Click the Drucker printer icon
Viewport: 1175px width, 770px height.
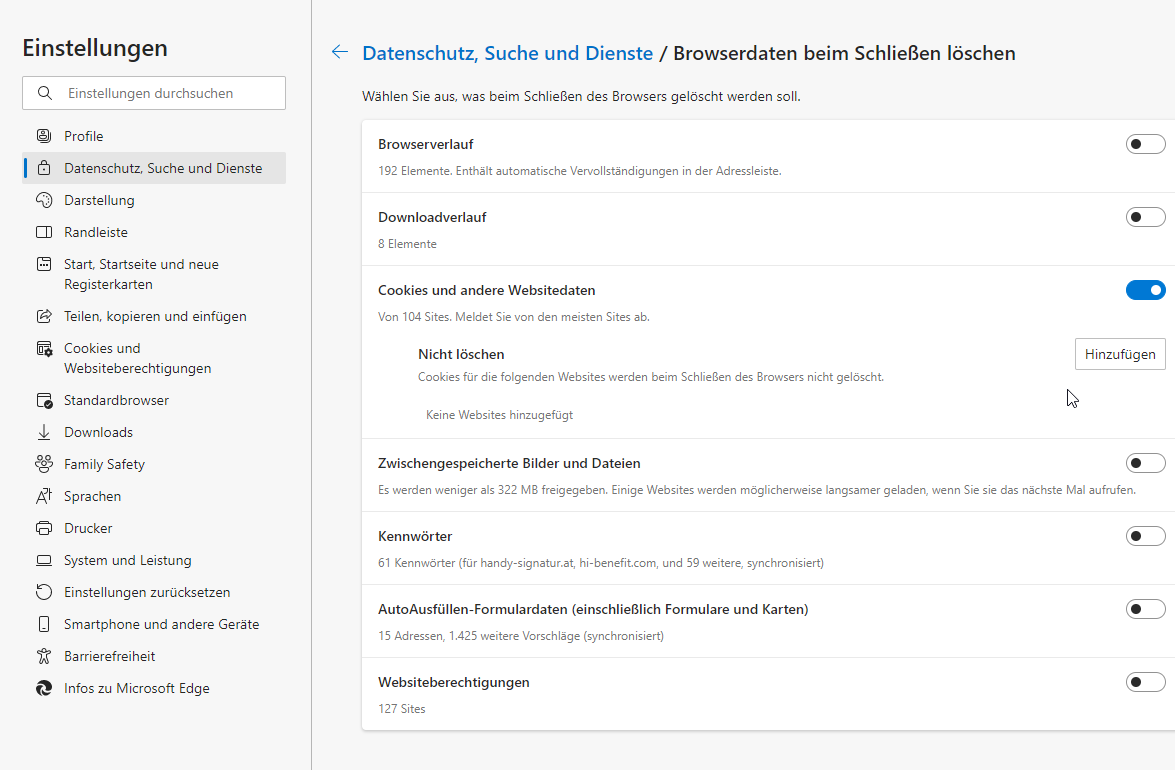pos(44,528)
